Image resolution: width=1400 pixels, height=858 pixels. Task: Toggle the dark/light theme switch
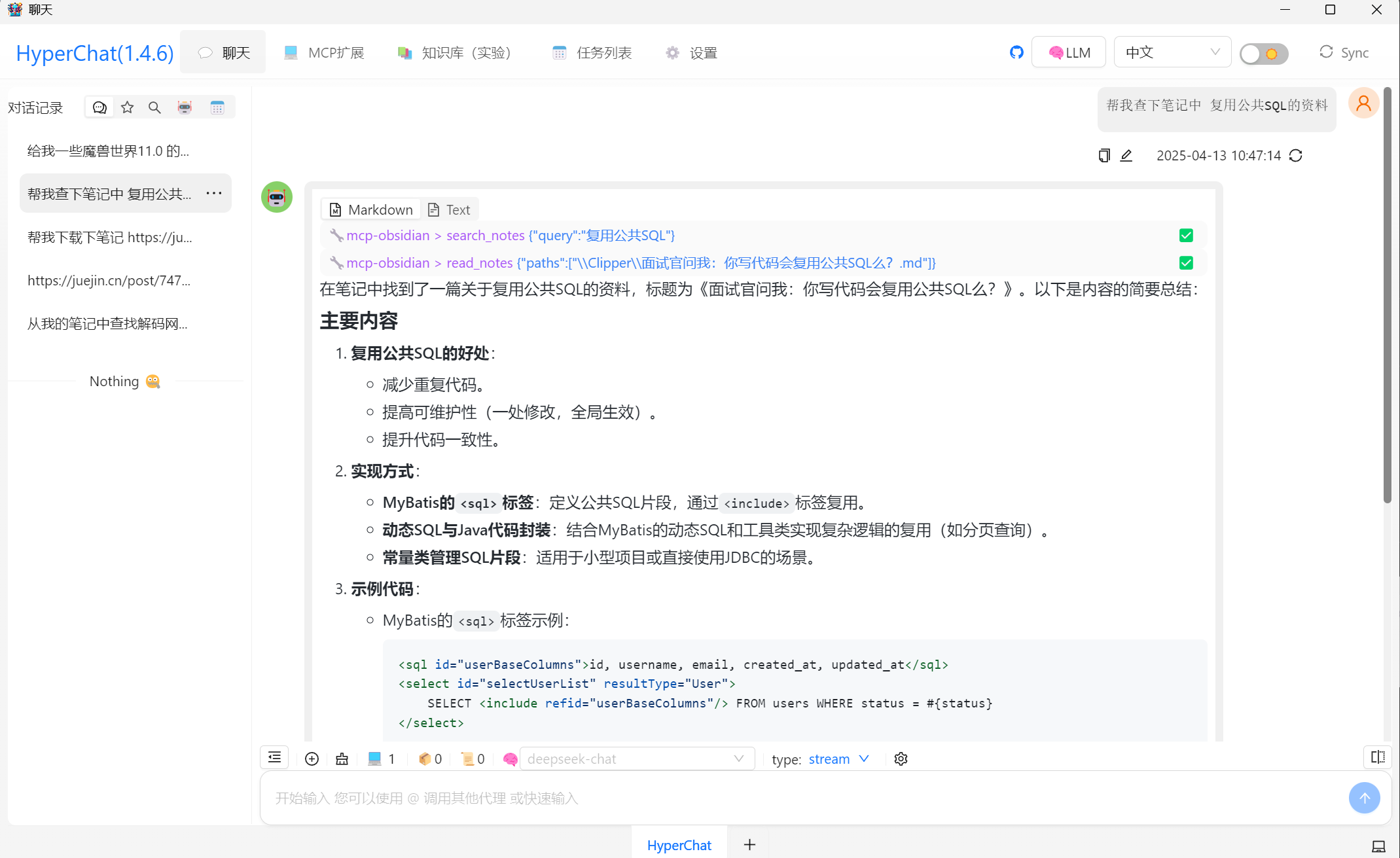pos(1264,54)
